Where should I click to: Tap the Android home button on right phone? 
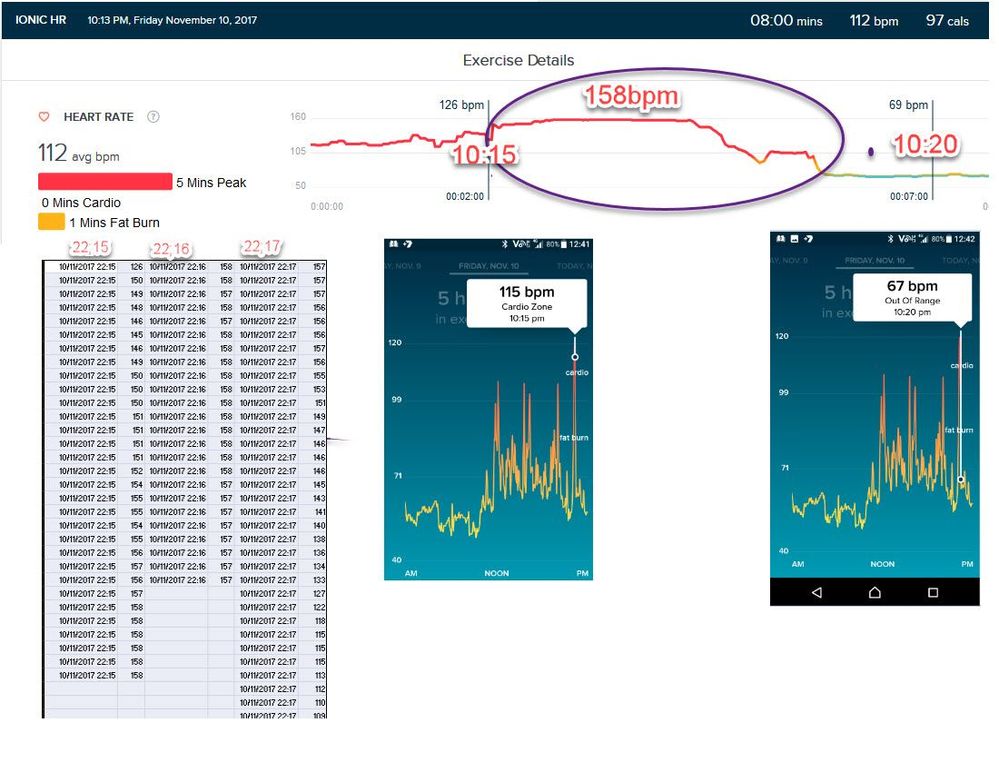tap(875, 593)
